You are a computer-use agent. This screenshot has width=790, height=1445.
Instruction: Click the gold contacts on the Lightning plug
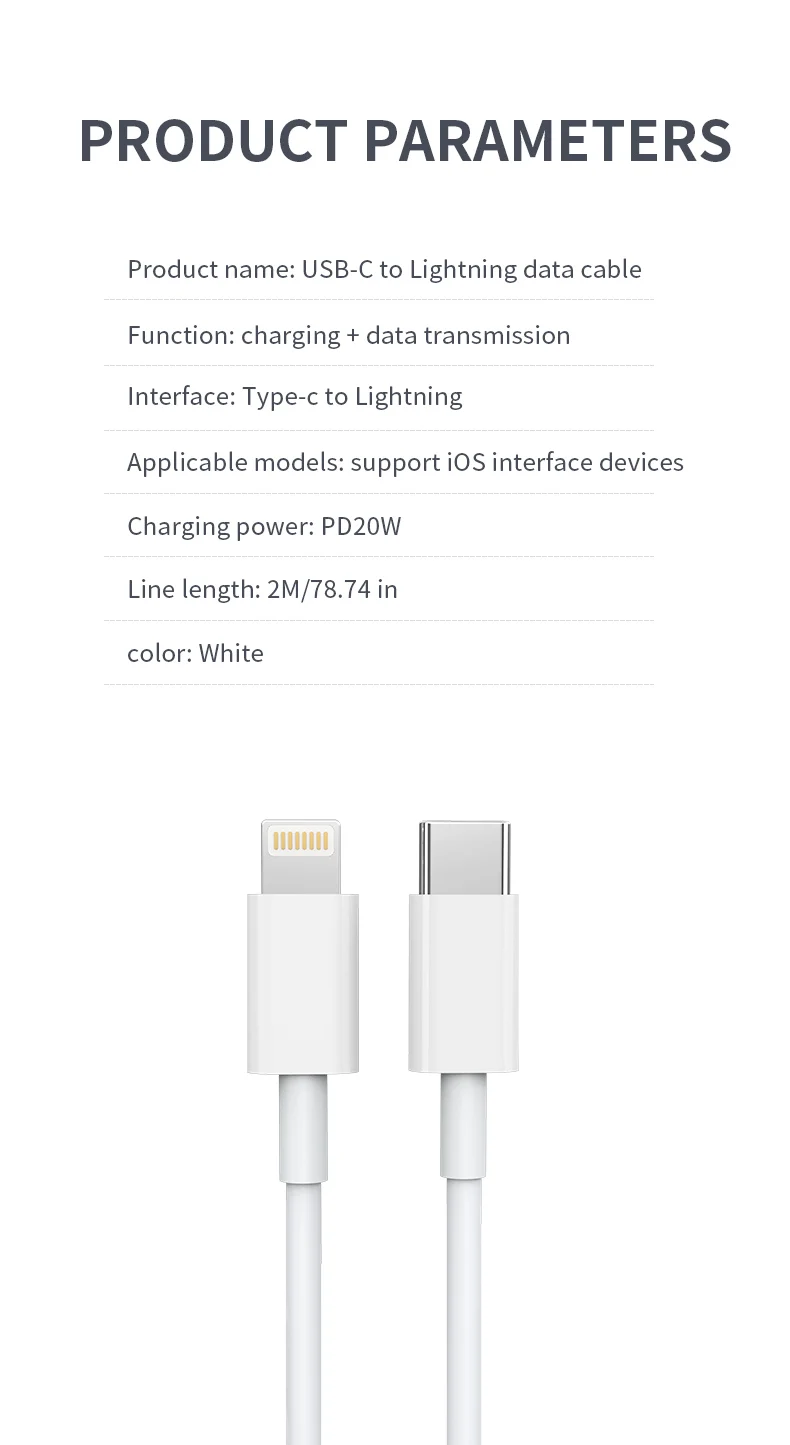[x=301, y=841]
